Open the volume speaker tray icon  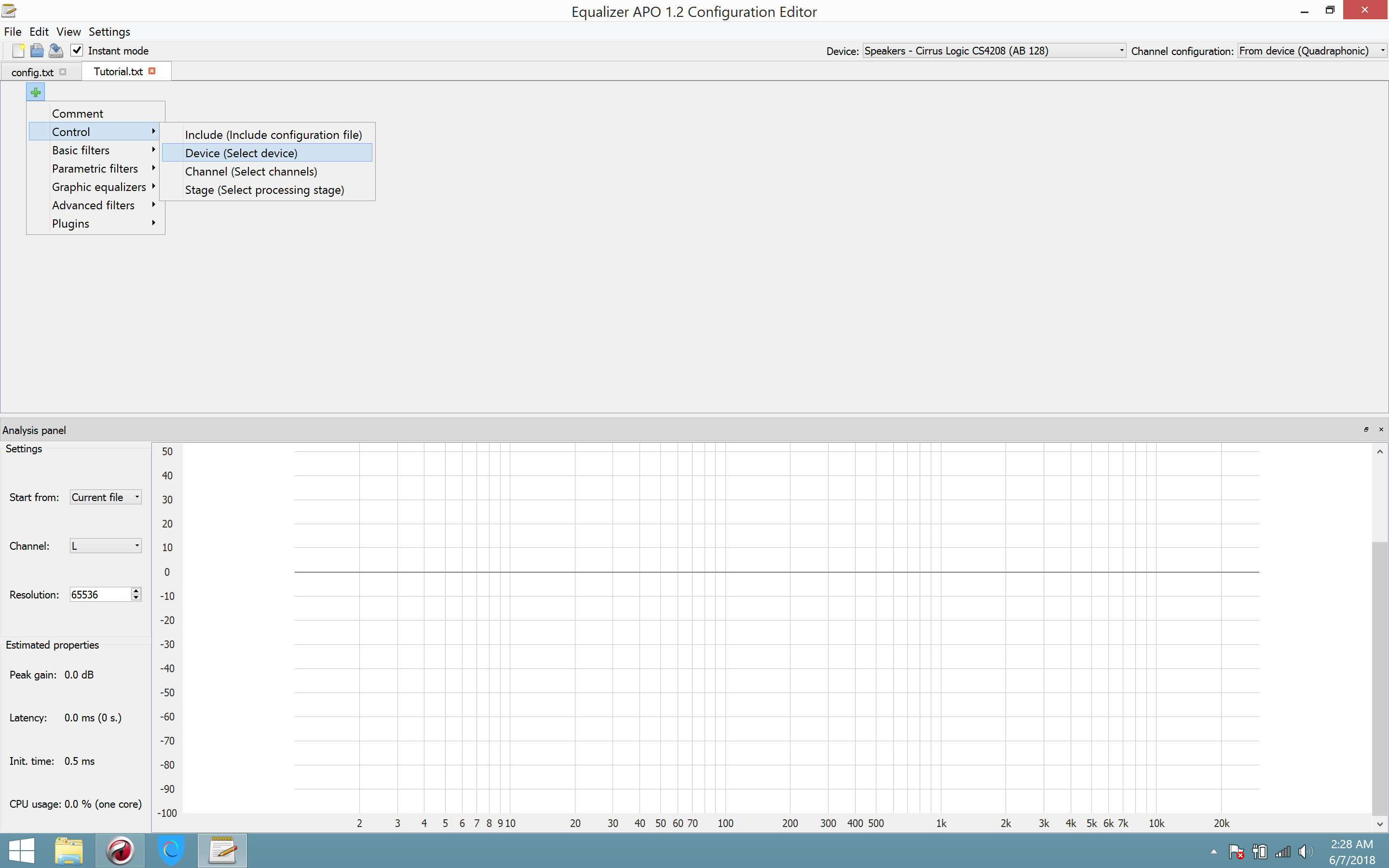pyautogui.click(x=1305, y=851)
